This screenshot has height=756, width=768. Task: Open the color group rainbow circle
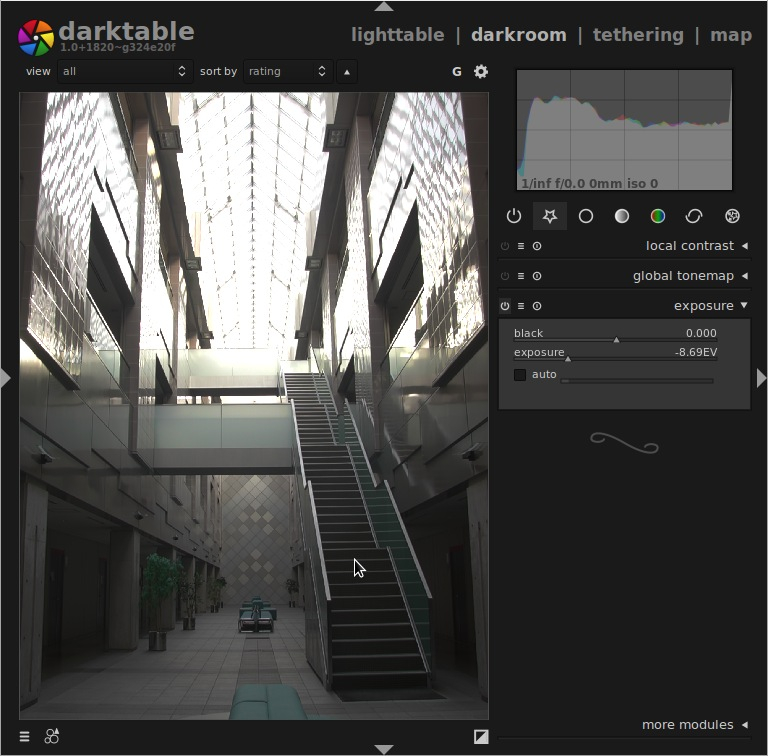pos(657,216)
